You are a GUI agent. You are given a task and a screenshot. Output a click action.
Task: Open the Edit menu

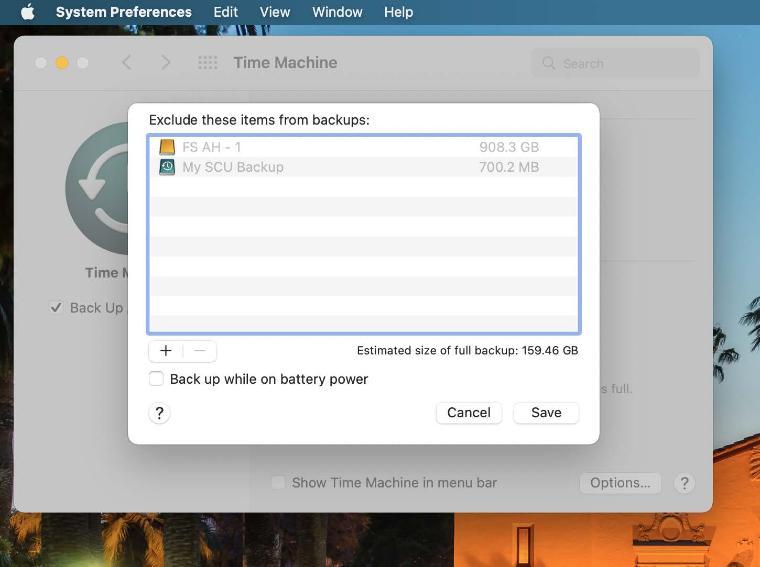[225, 12]
